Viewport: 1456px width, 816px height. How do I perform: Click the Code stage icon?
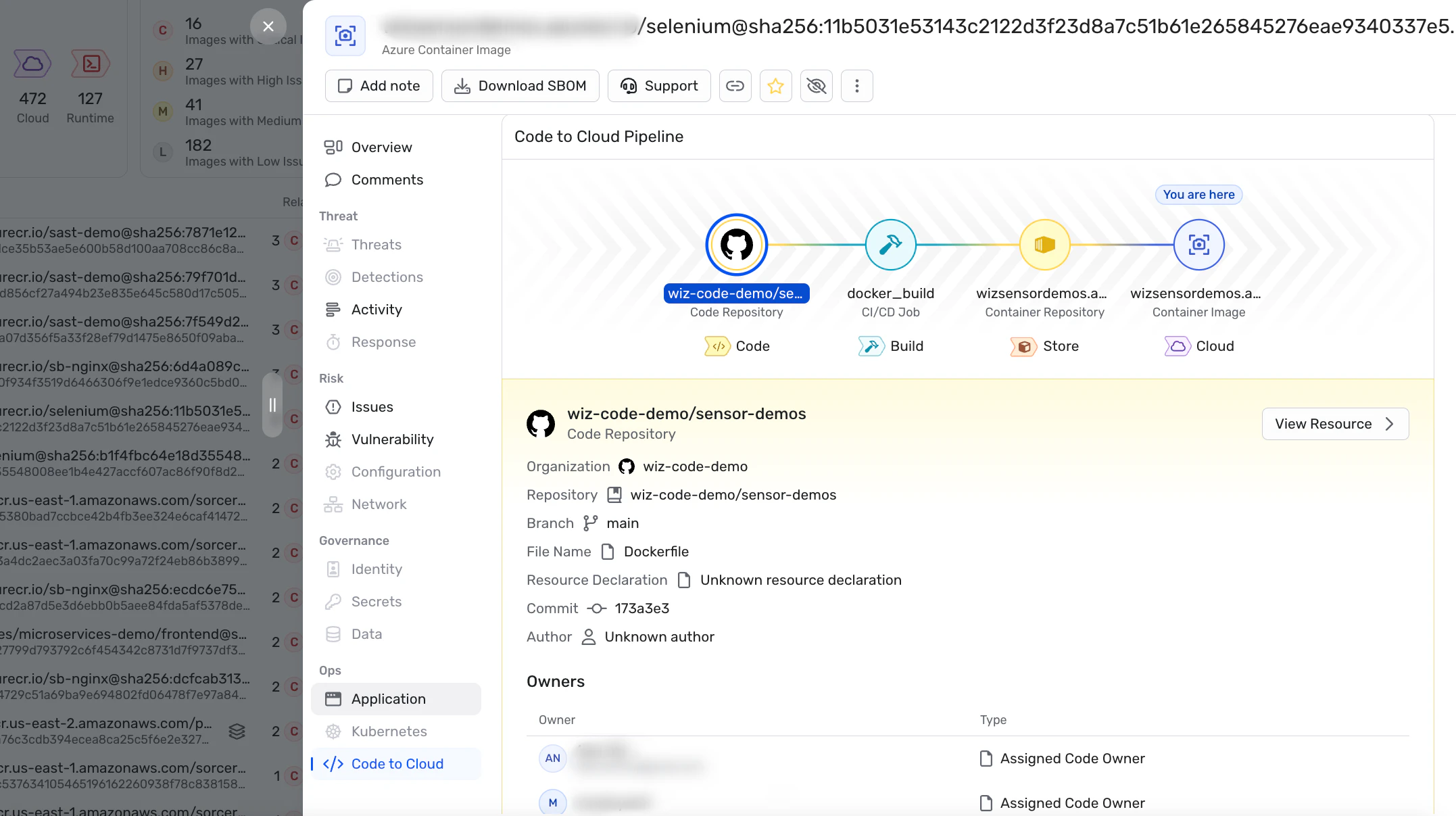pos(718,346)
